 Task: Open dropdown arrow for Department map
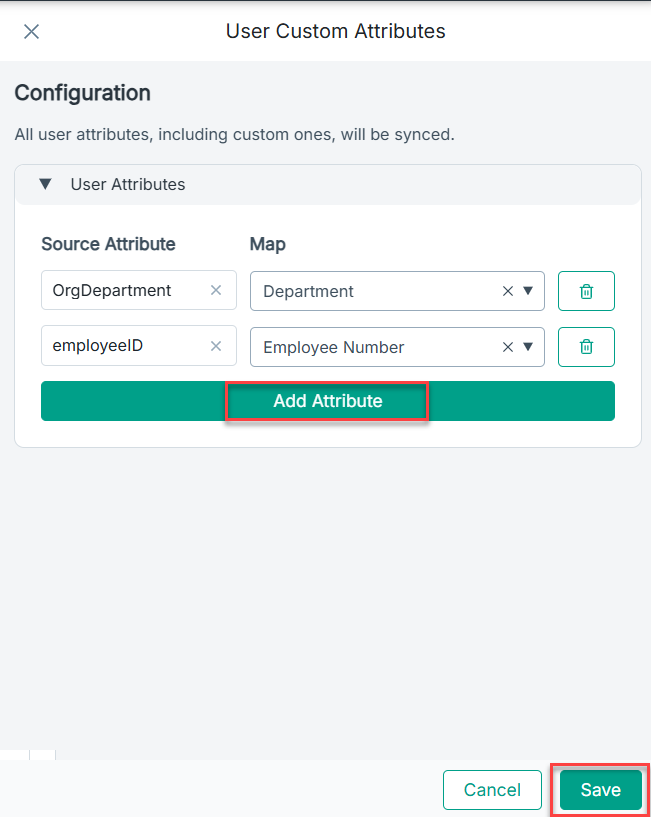[x=528, y=291]
